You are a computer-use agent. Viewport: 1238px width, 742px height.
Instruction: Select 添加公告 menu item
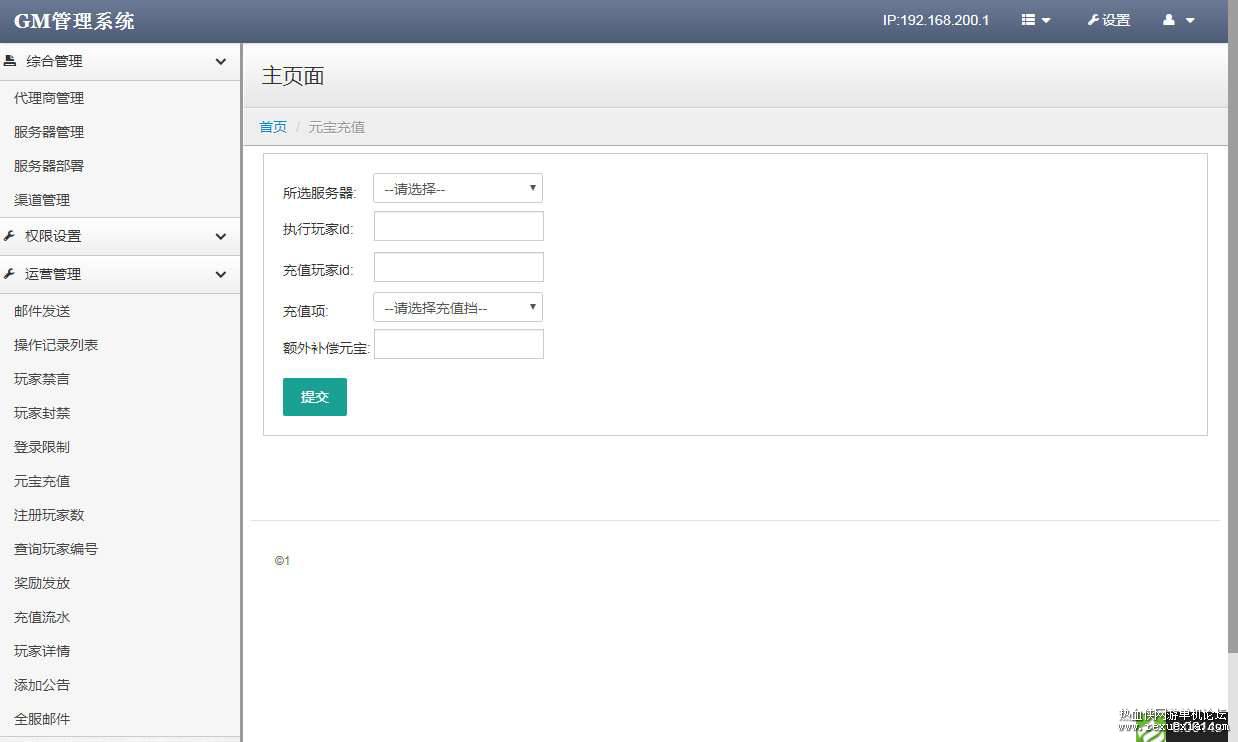pyautogui.click(x=42, y=685)
